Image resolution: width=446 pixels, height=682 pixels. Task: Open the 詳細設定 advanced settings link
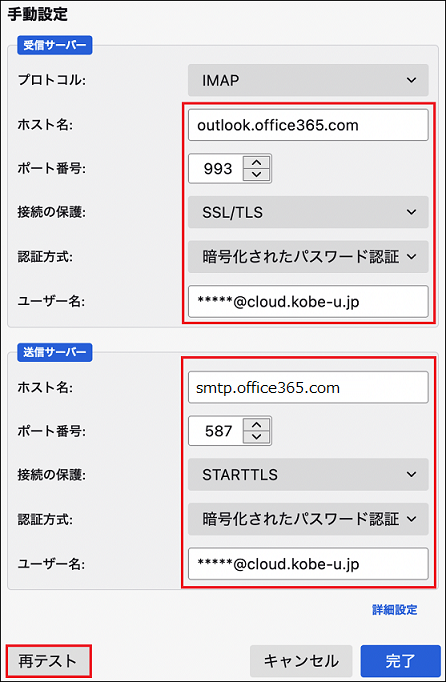click(x=395, y=610)
